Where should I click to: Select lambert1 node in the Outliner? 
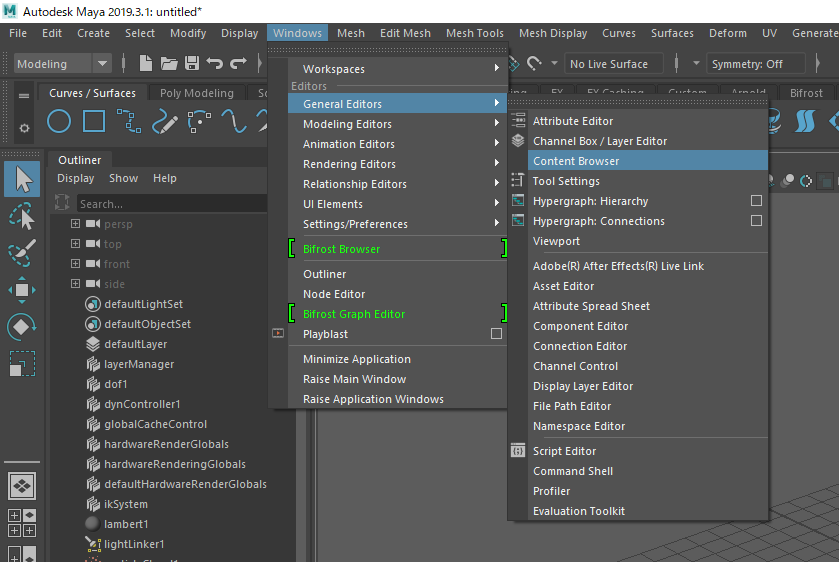(126, 524)
